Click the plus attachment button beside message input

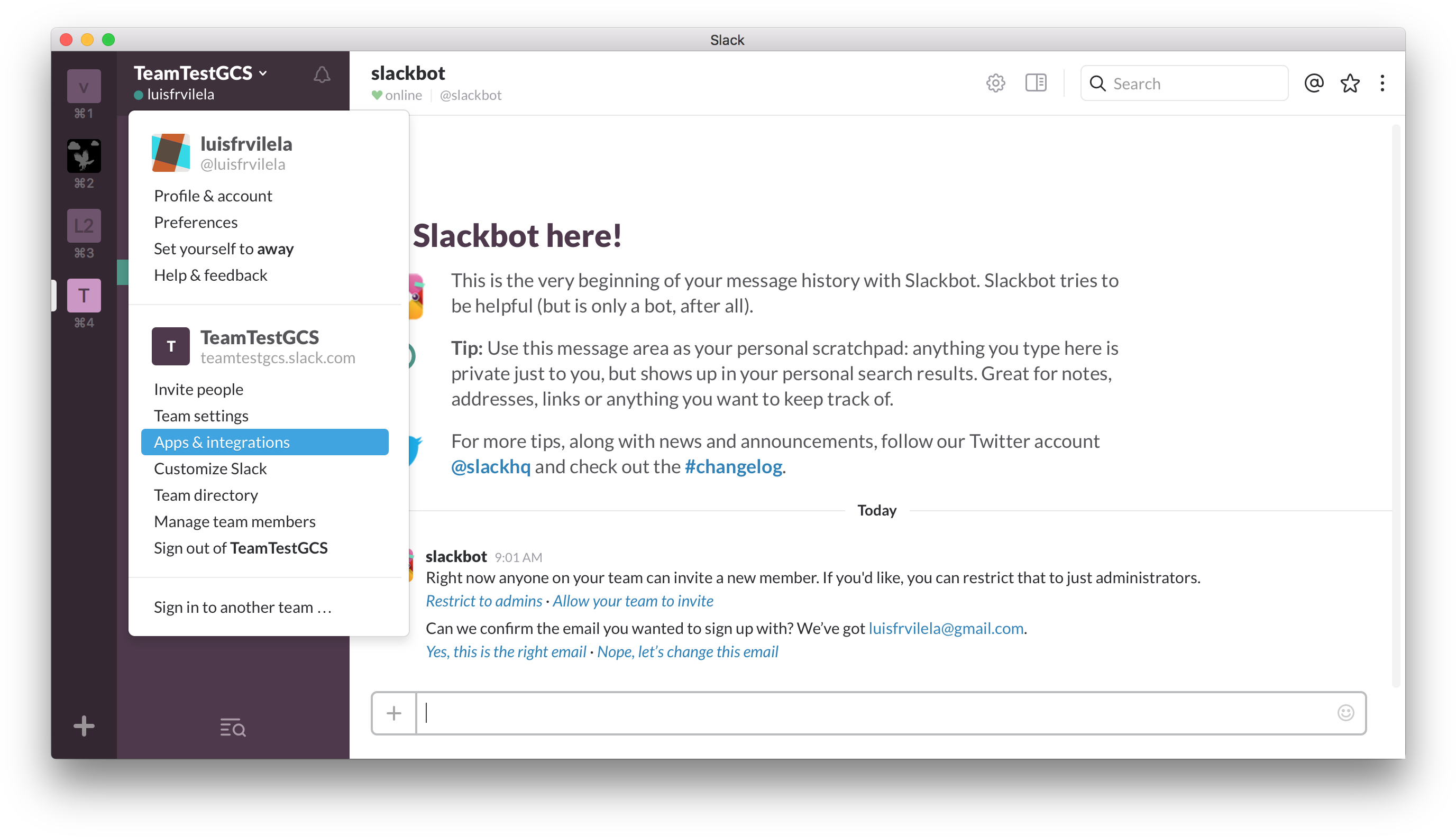(x=393, y=712)
